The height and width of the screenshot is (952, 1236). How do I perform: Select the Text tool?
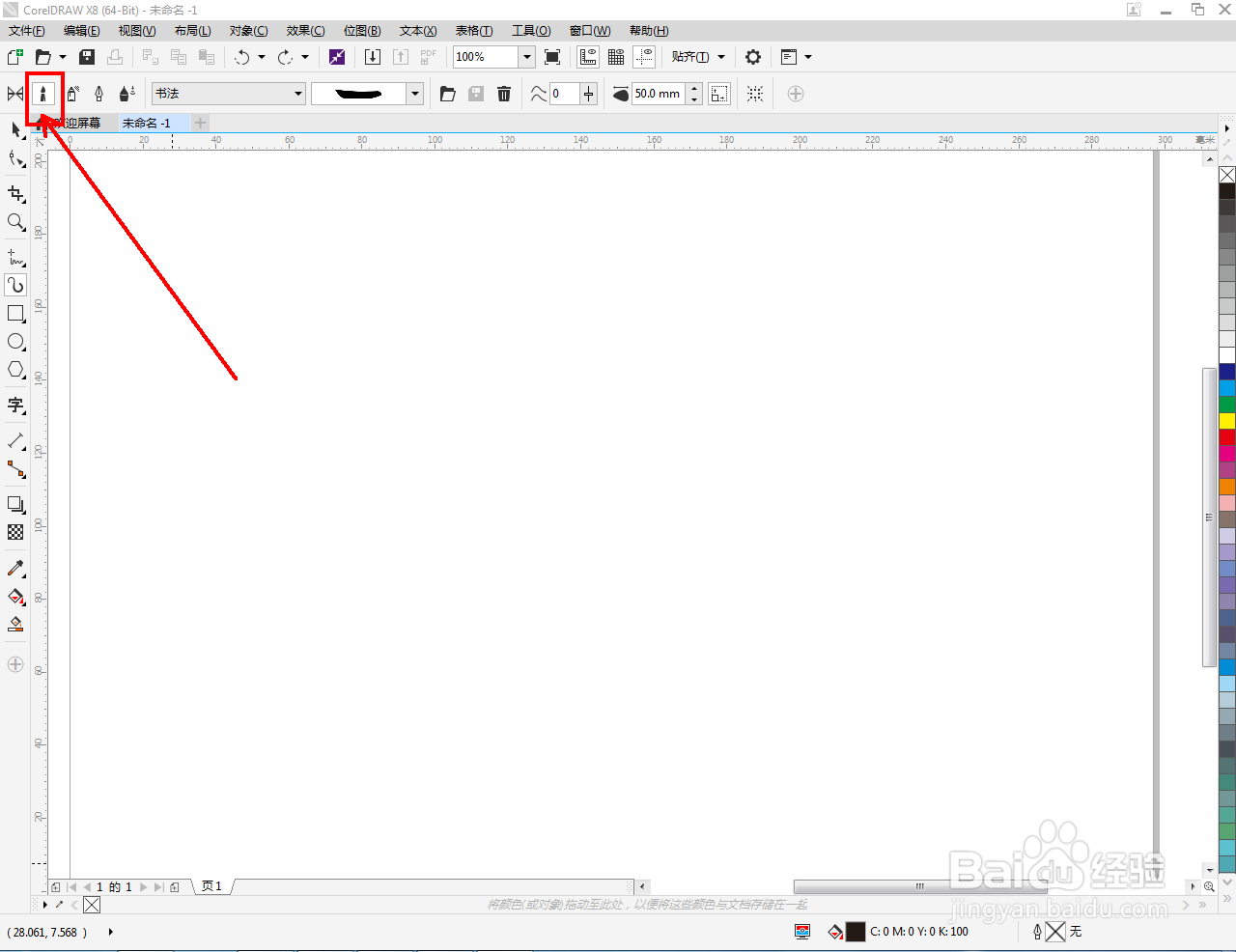click(x=15, y=406)
